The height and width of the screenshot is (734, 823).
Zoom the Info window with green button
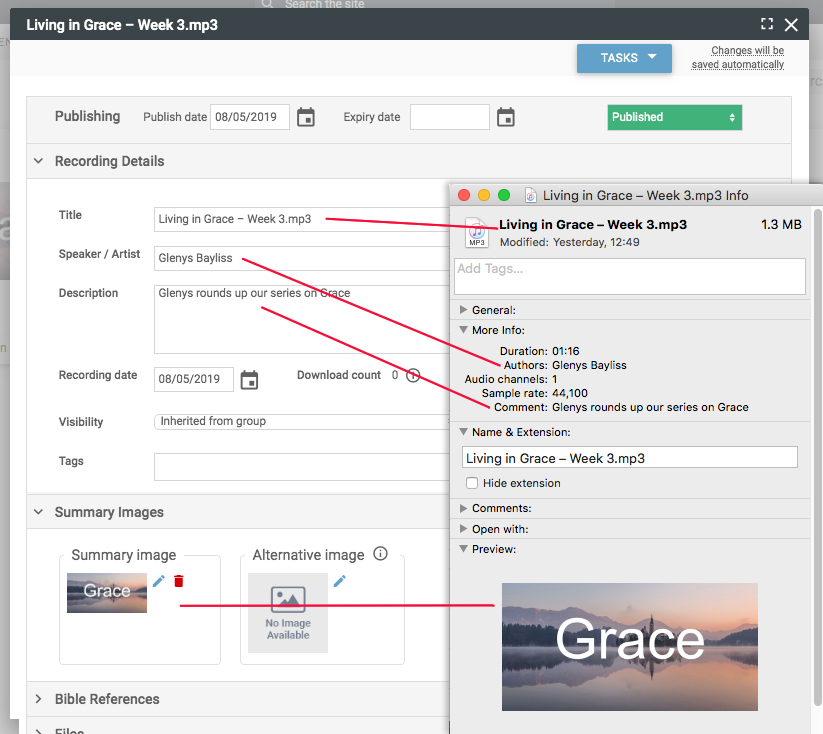(x=504, y=195)
